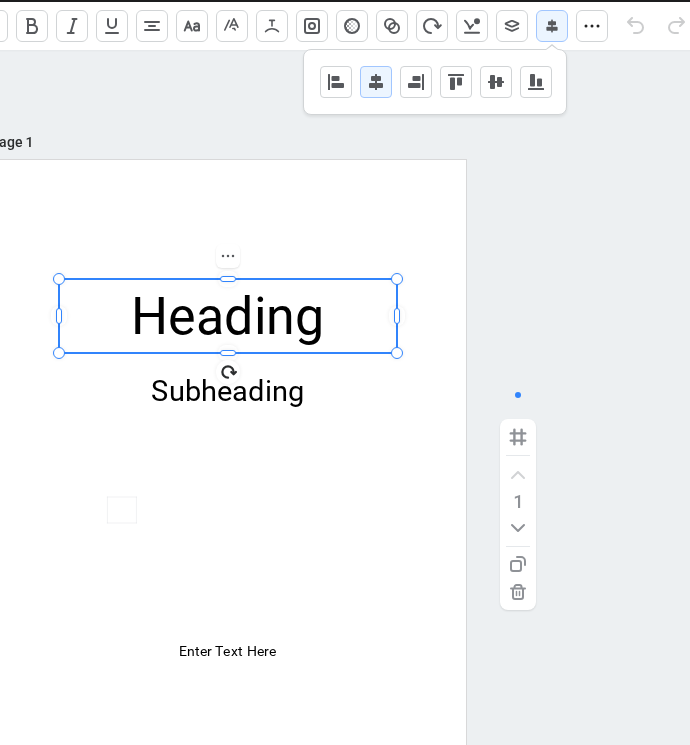Select the Subheading text element
Image resolution: width=690 pixels, height=745 pixels.
coord(227,392)
